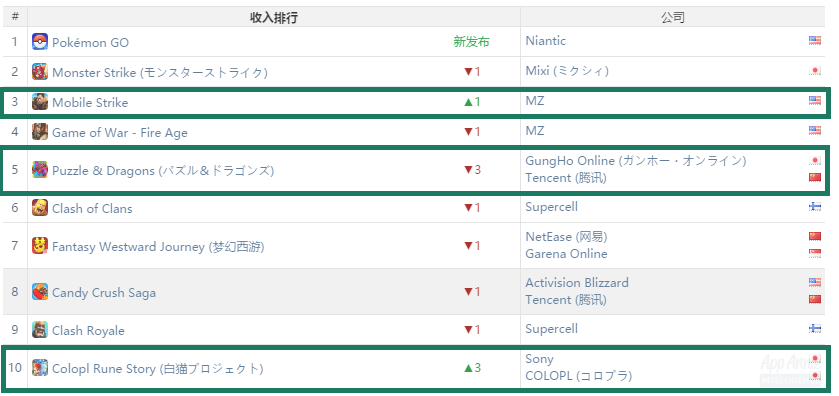Viewport: 839px width, 396px height.
Task: Click the Game of War app icon
Action: (x=40, y=132)
